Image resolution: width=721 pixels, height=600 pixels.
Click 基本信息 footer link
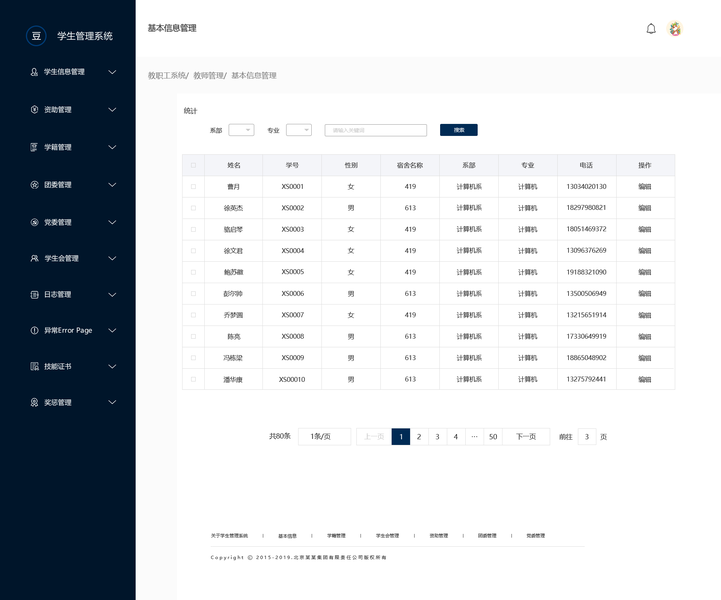(x=287, y=536)
